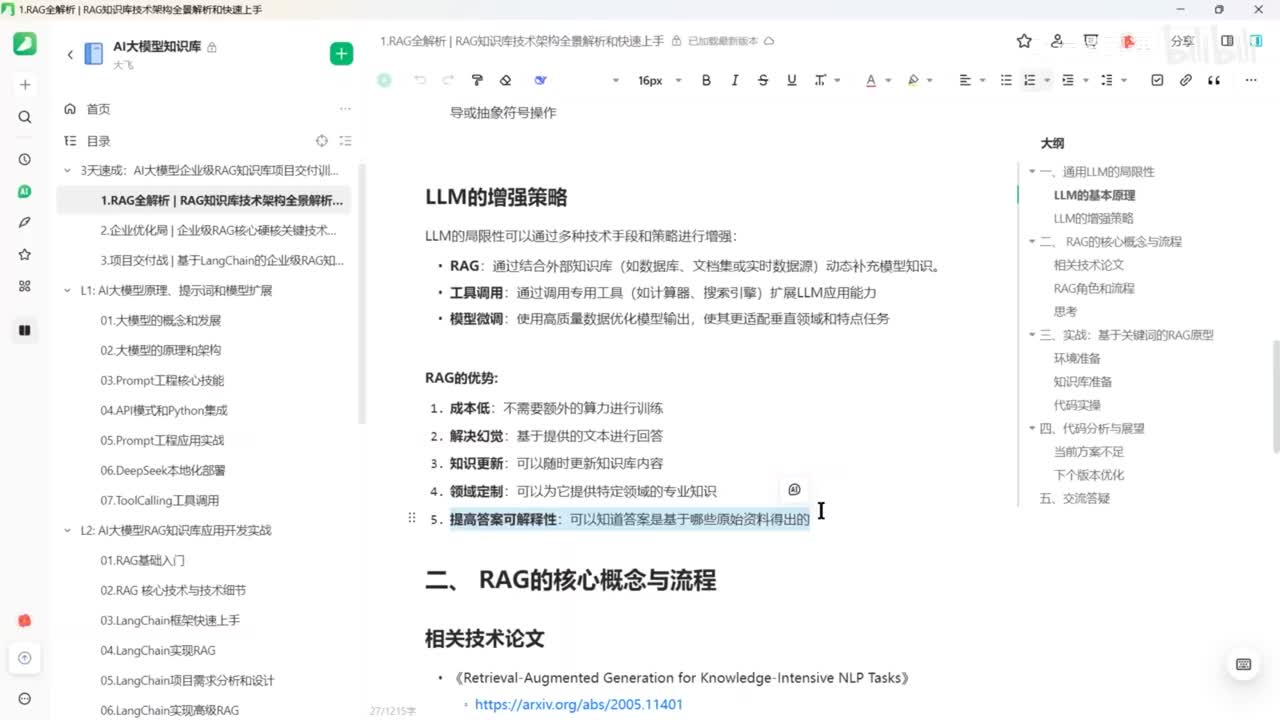Collapse the 3天速成 tree group
1280x720 pixels.
point(67,171)
